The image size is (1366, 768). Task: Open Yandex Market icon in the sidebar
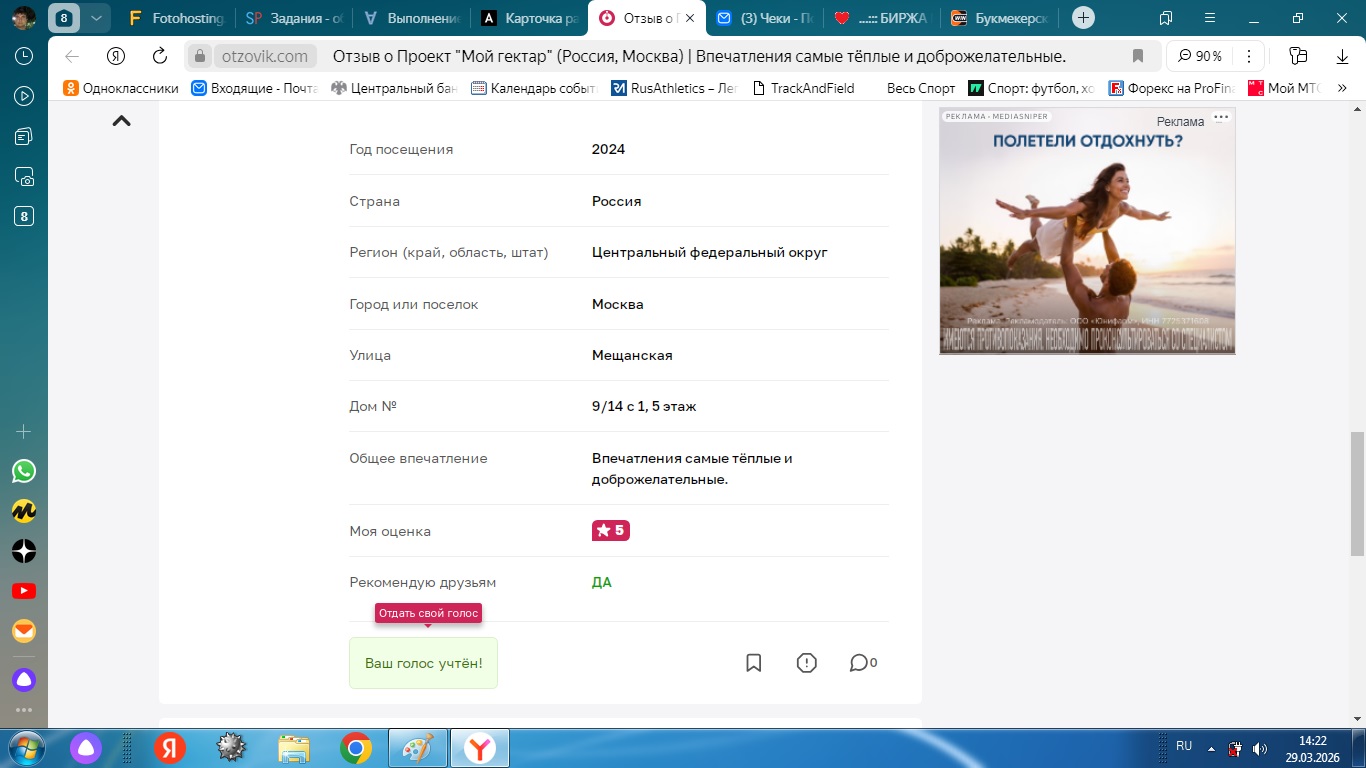click(24, 511)
